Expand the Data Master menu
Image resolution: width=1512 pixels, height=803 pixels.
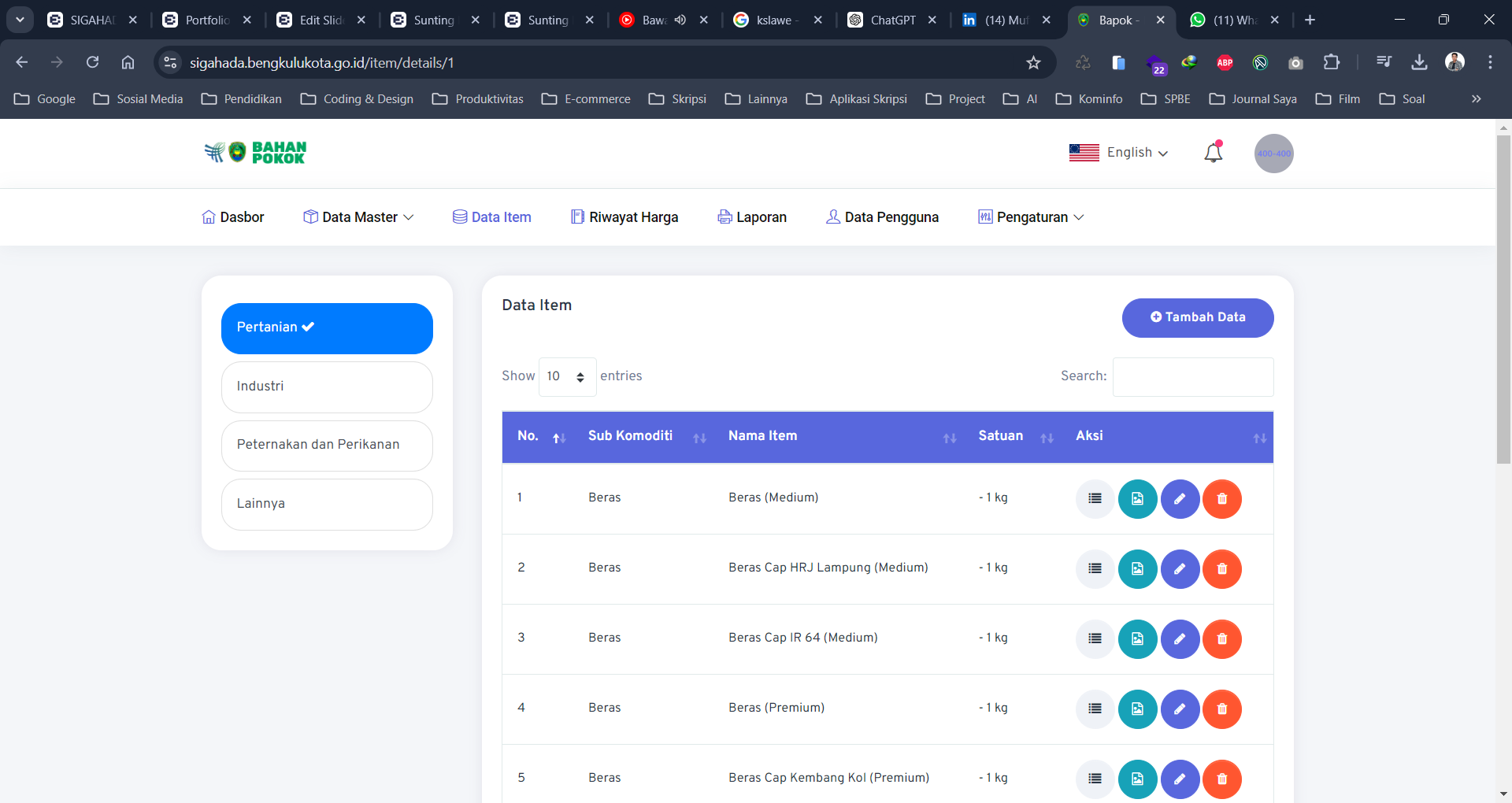[358, 217]
